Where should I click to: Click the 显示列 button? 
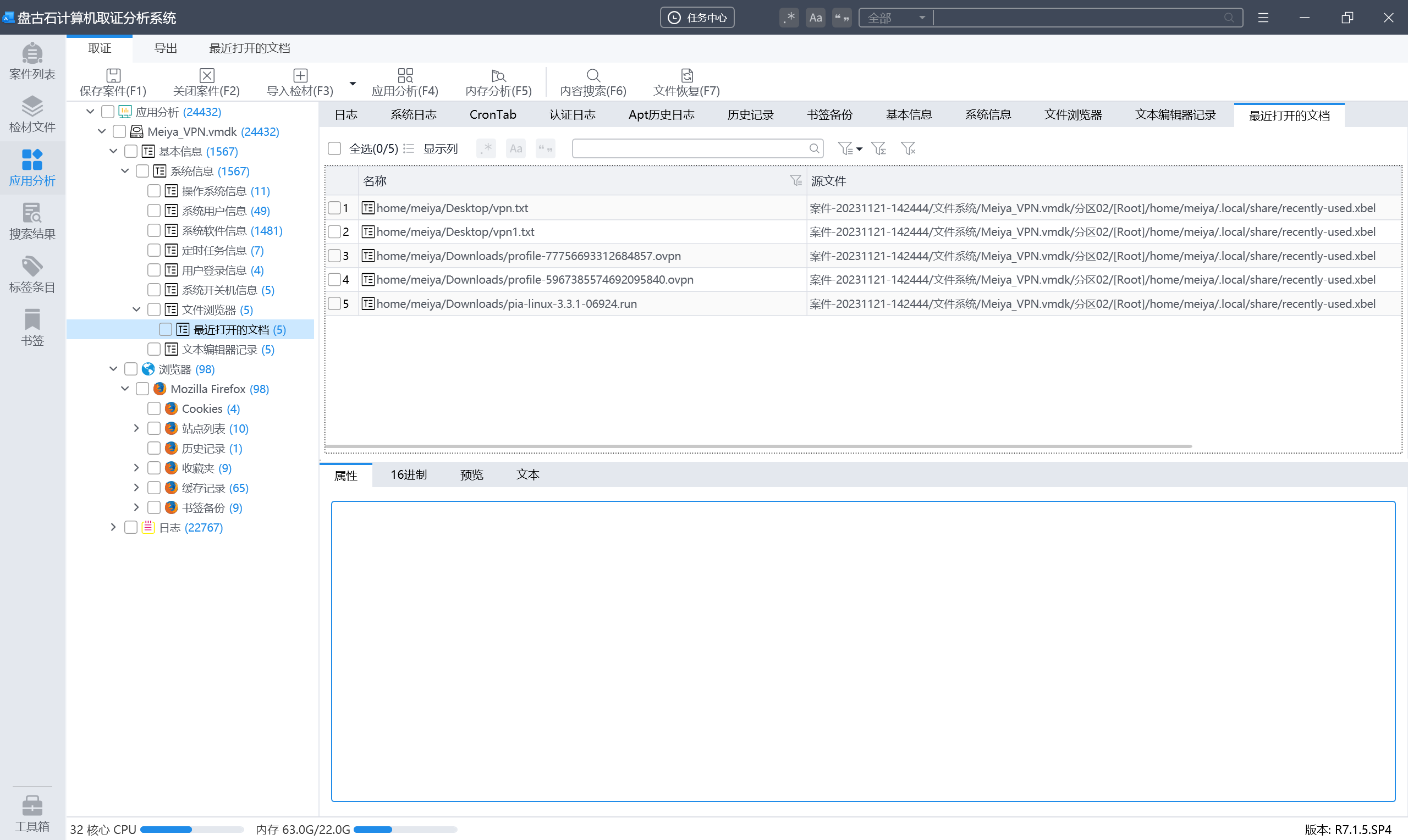(440, 148)
